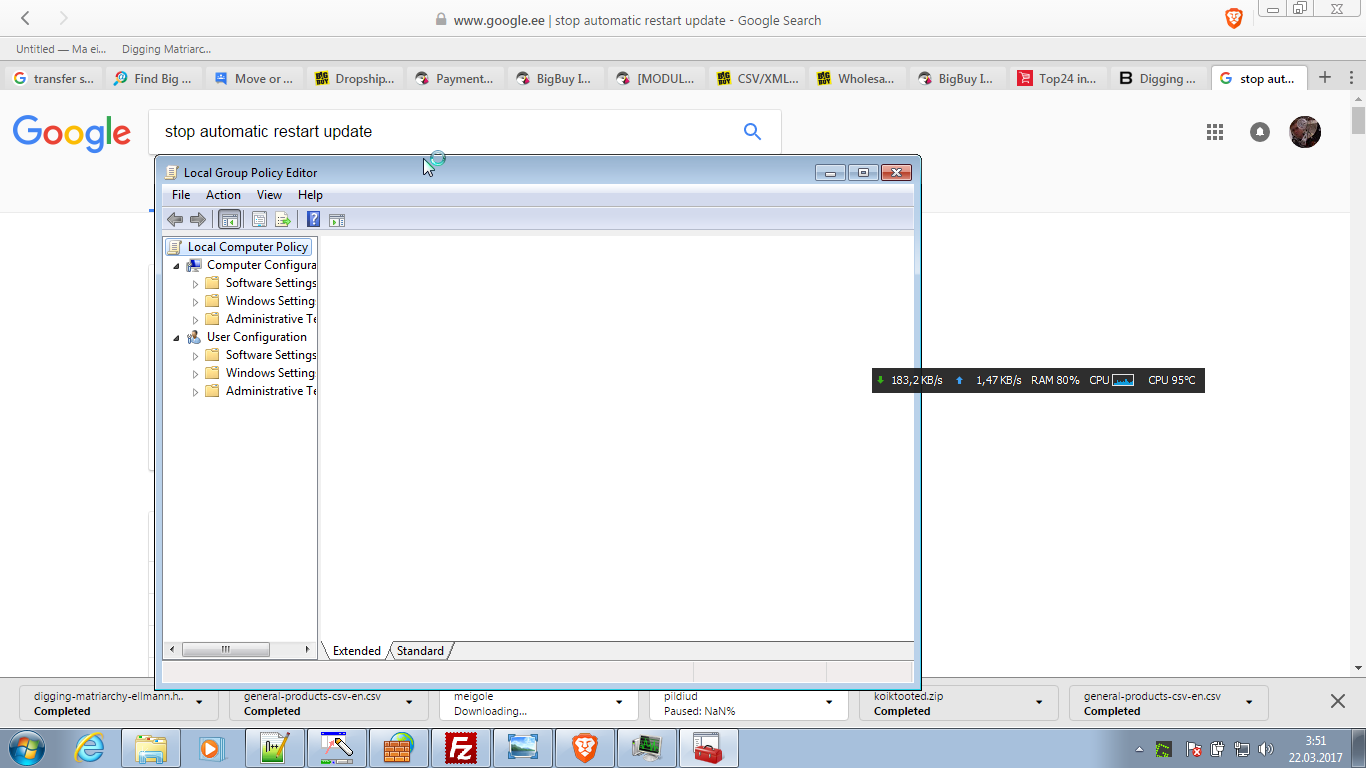Screen dimensions: 1366x768
Task: Click the User Configuration node icon
Action: tap(194, 337)
